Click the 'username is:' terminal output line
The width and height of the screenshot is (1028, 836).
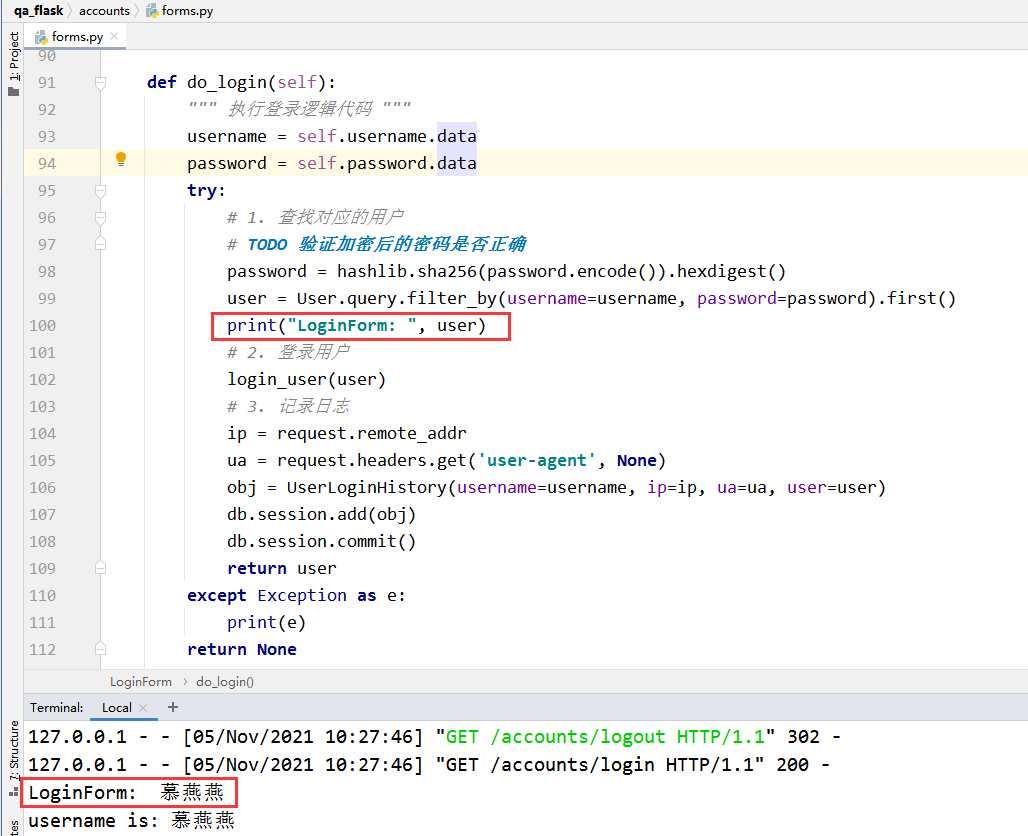[131, 820]
